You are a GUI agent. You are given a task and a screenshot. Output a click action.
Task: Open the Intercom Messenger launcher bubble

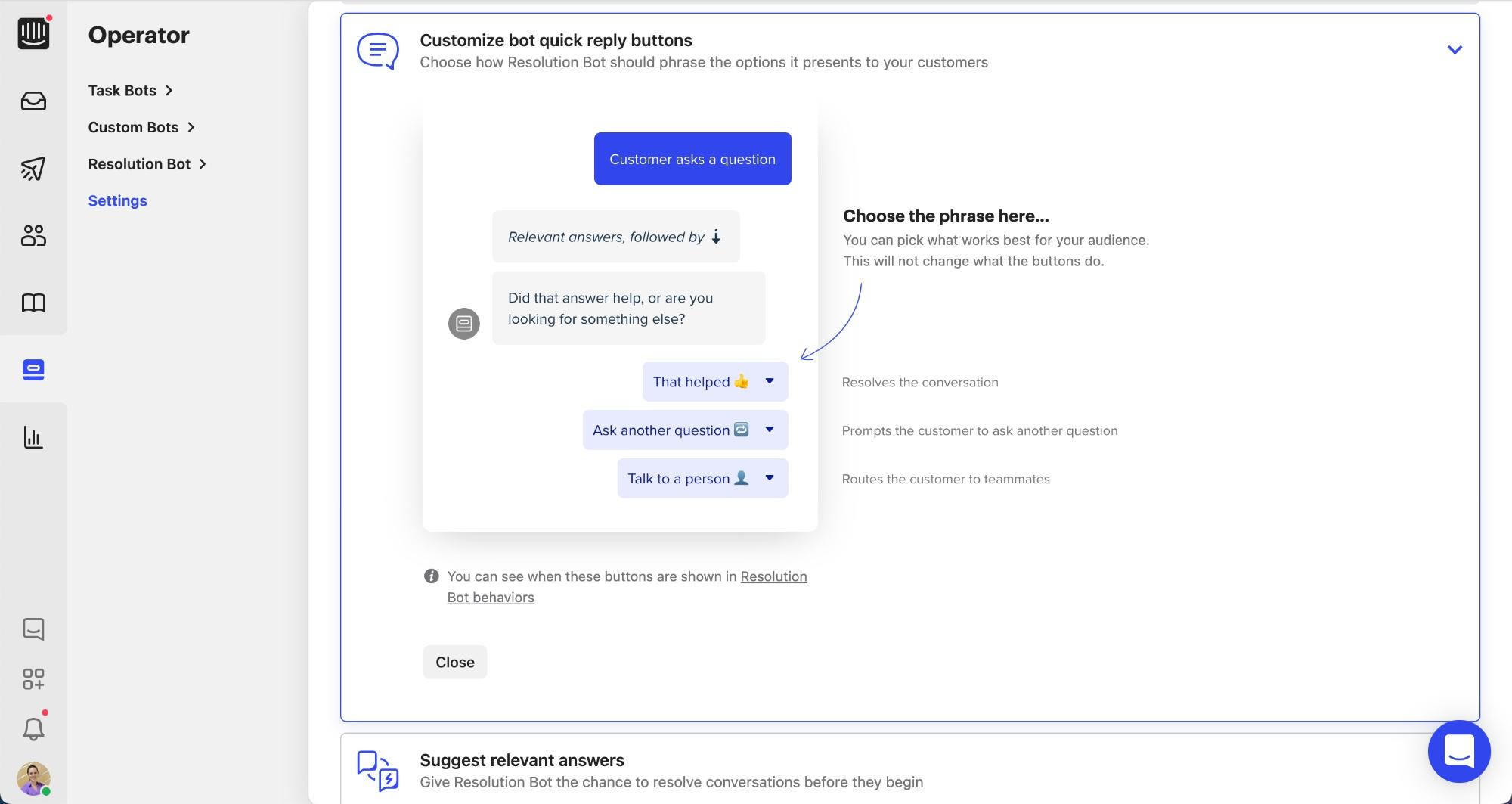[x=1459, y=751]
